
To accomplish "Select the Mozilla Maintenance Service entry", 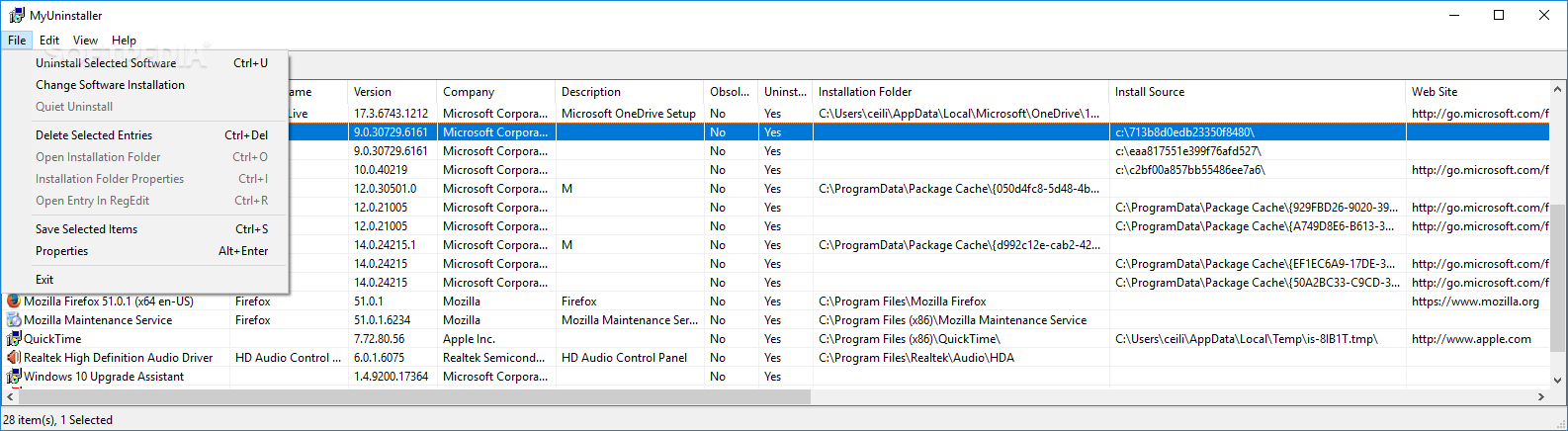I will (98, 320).
